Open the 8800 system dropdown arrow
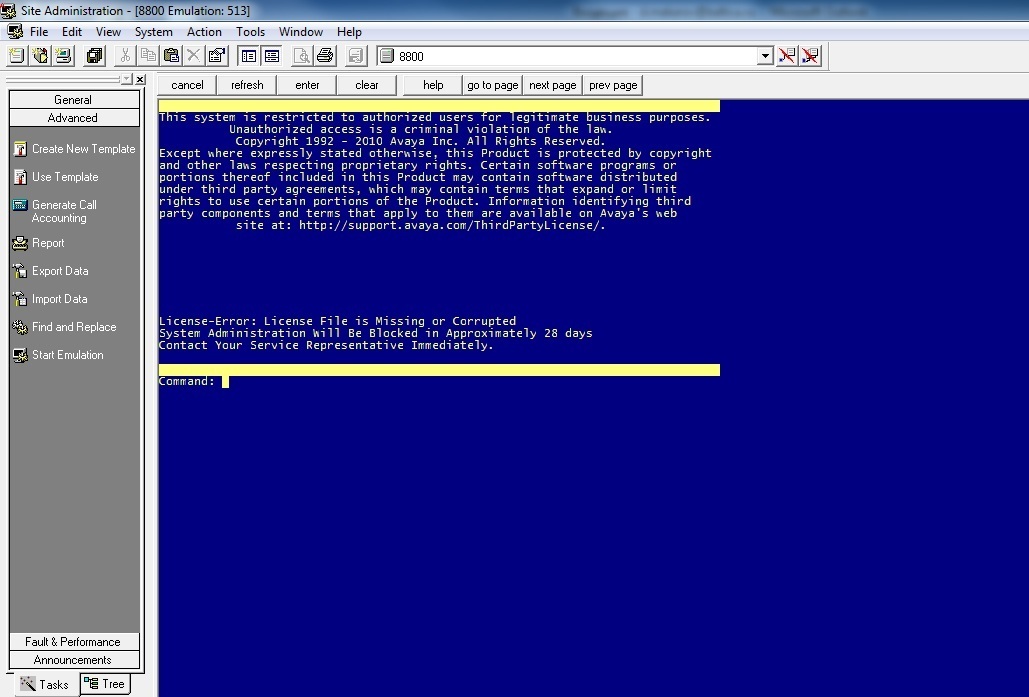This screenshot has width=1029, height=697. pyautogui.click(x=765, y=56)
